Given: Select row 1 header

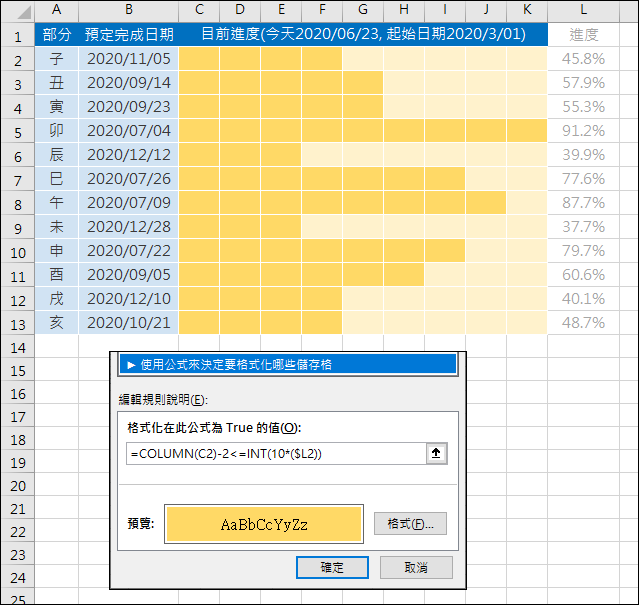Looking at the screenshot, I should 18,35.
